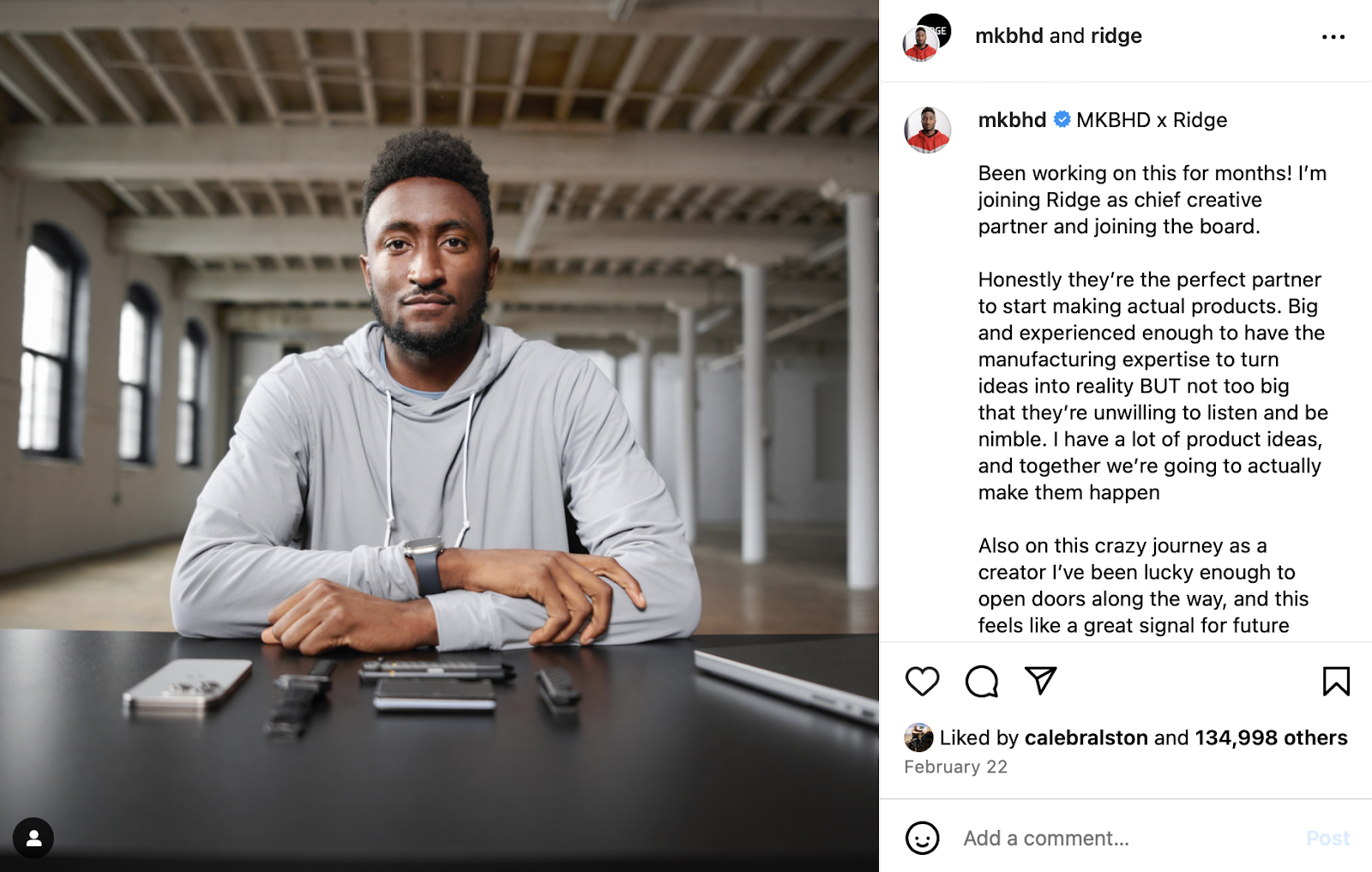
Task: Click mkbhd username in caption
Action: 1012,120
